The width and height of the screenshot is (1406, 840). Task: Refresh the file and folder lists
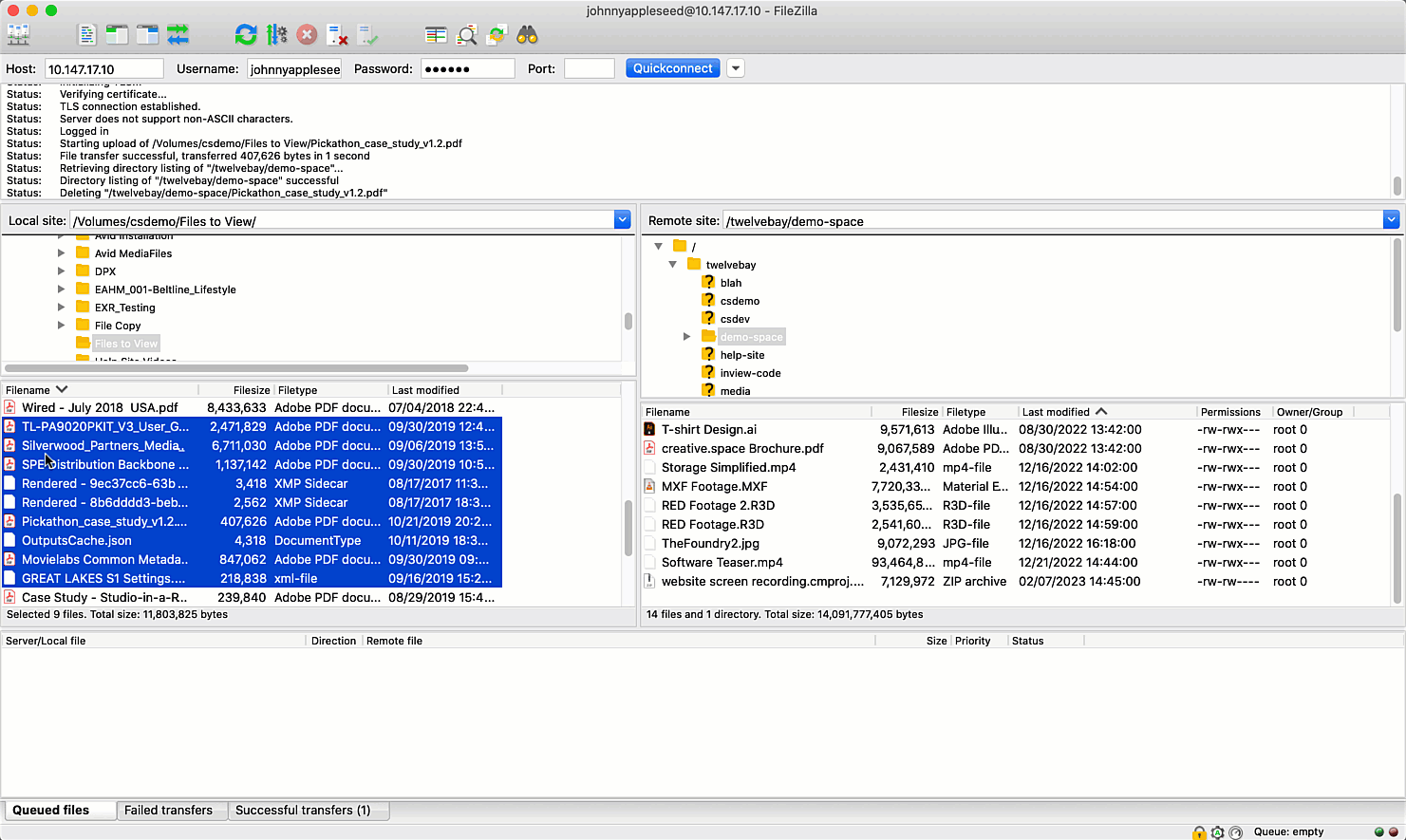[x=246, y=35]
